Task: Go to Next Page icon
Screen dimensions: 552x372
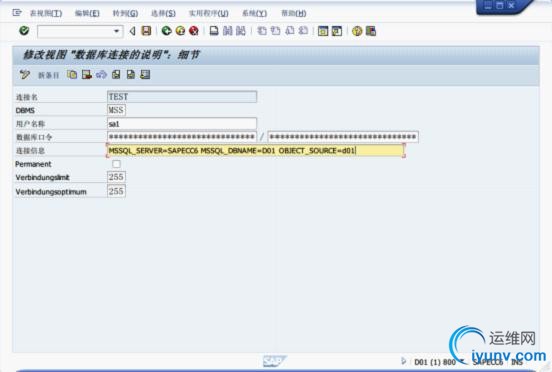Action: pyautogui.click(x=290, y=31)
